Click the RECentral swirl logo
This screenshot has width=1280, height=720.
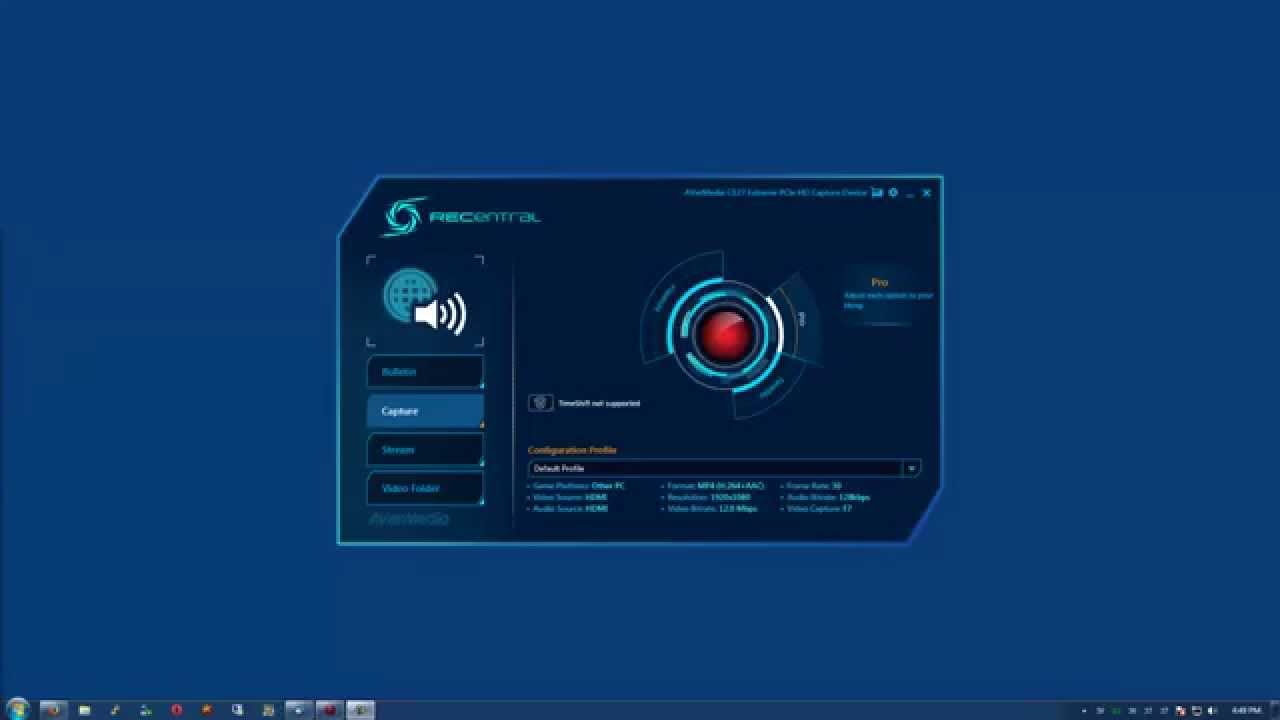pos(405,217)
